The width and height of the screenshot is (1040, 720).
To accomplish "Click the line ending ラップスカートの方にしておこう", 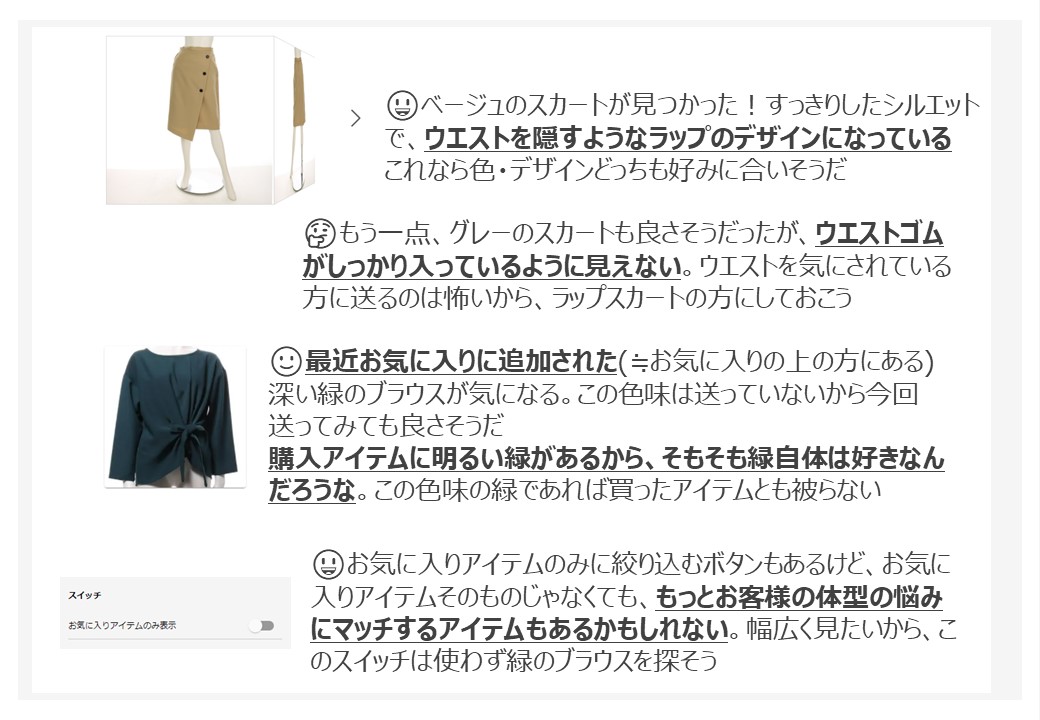I will tap(577, 298).
